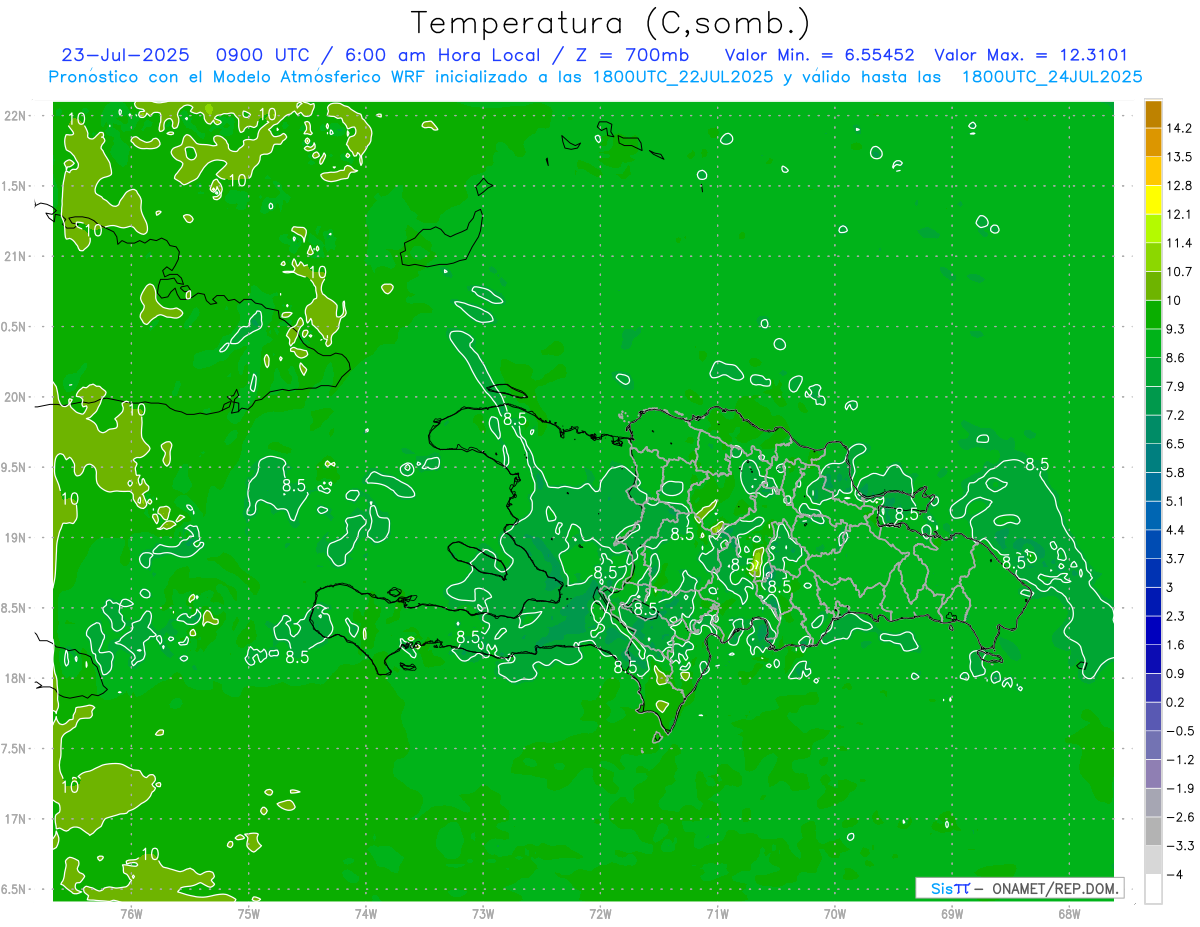Click the 'Valor Max. = 12.3101' value

(x=1031, y=55)
